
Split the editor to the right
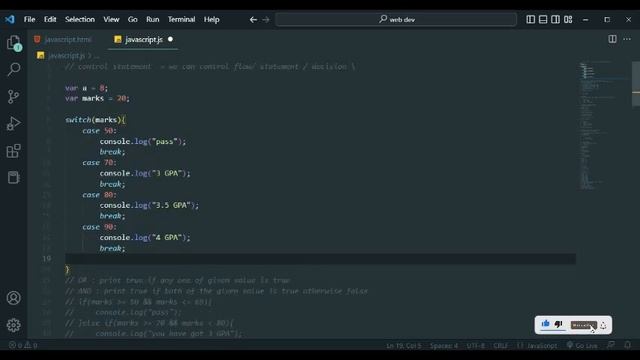point(612,39)
